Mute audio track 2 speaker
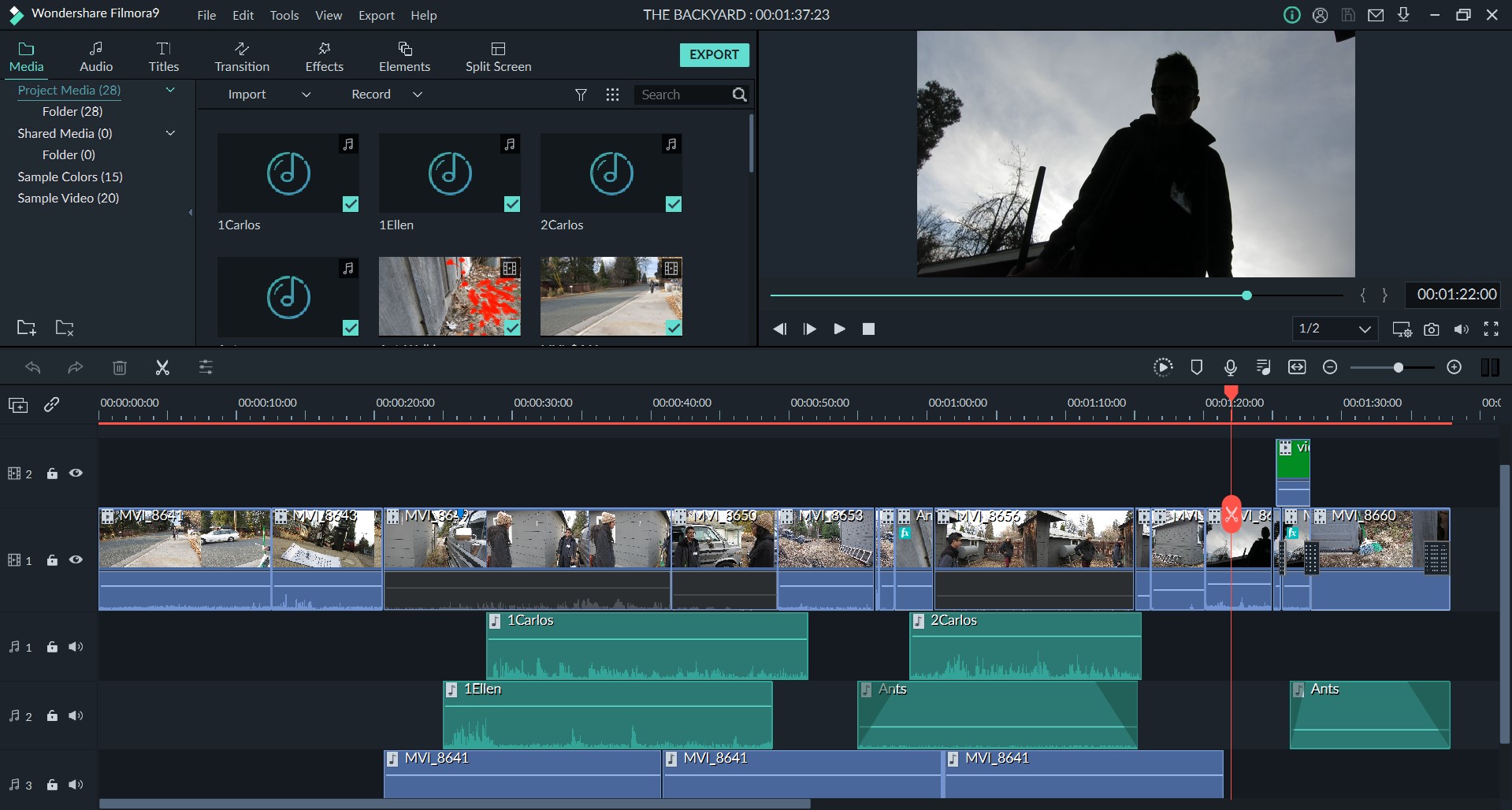The height and width of the screenshot is (810, 1512). [x=76, y=715]
